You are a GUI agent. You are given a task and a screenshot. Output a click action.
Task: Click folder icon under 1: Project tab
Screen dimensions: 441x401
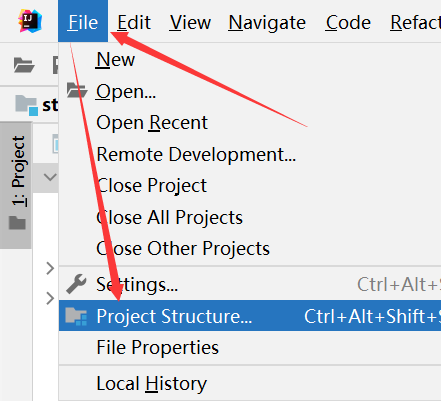pyautogui.click(x=17, y=223)
